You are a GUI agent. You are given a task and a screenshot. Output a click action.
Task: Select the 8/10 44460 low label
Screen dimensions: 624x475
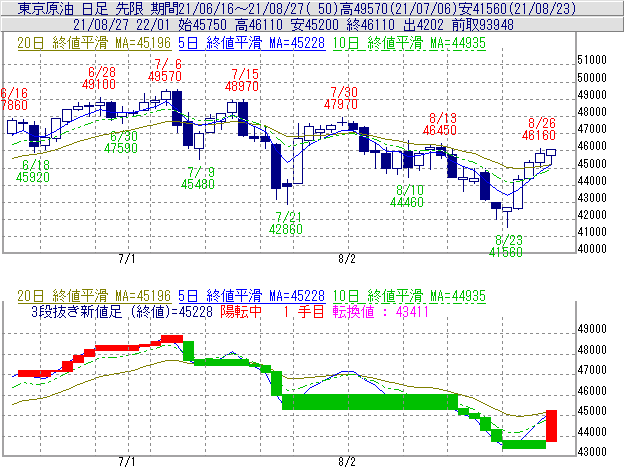(407, 196)
